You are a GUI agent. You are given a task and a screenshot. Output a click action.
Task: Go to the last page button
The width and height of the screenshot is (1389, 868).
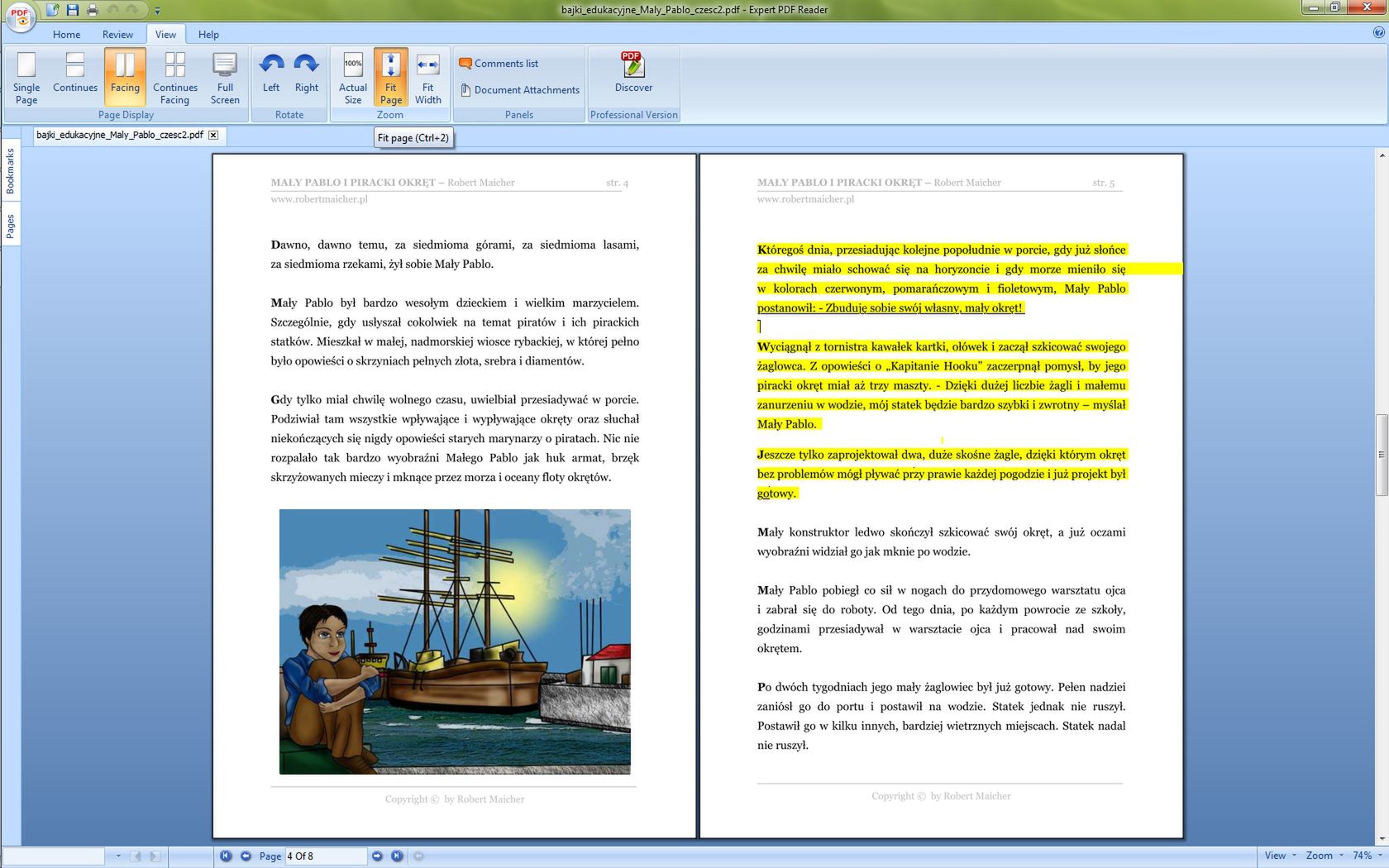click(x=397, y=856)
